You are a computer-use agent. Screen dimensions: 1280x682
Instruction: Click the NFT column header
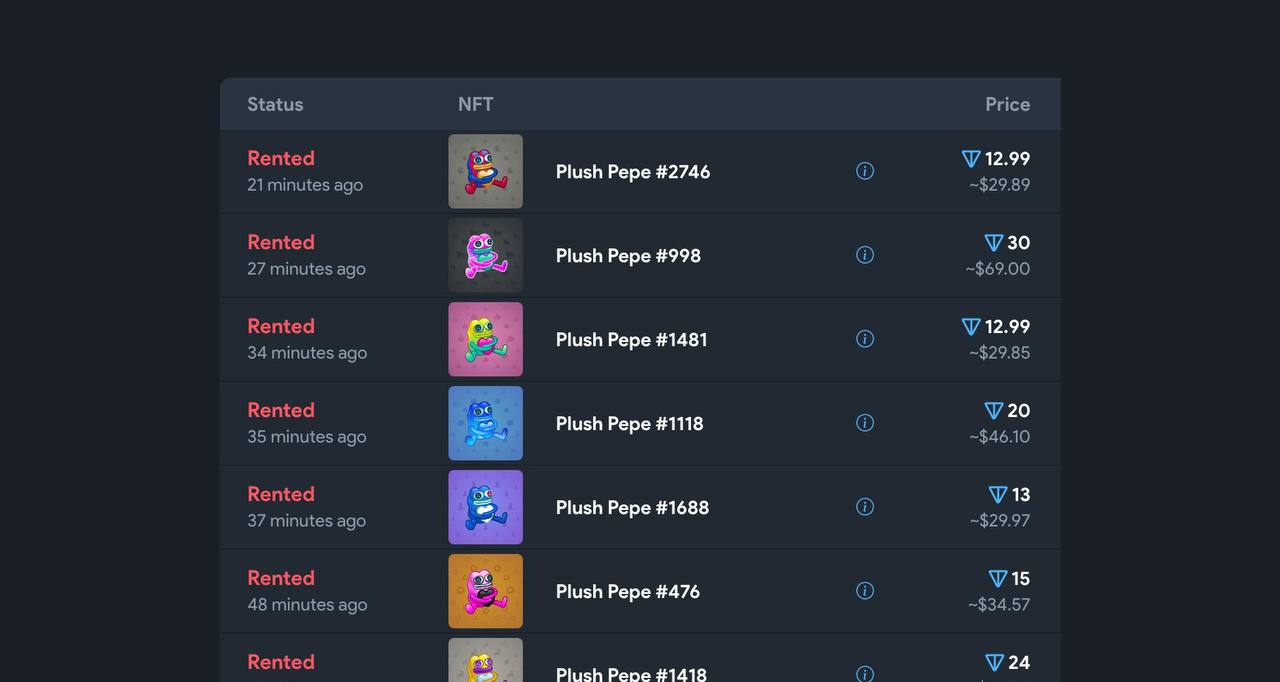coord(475,104)
